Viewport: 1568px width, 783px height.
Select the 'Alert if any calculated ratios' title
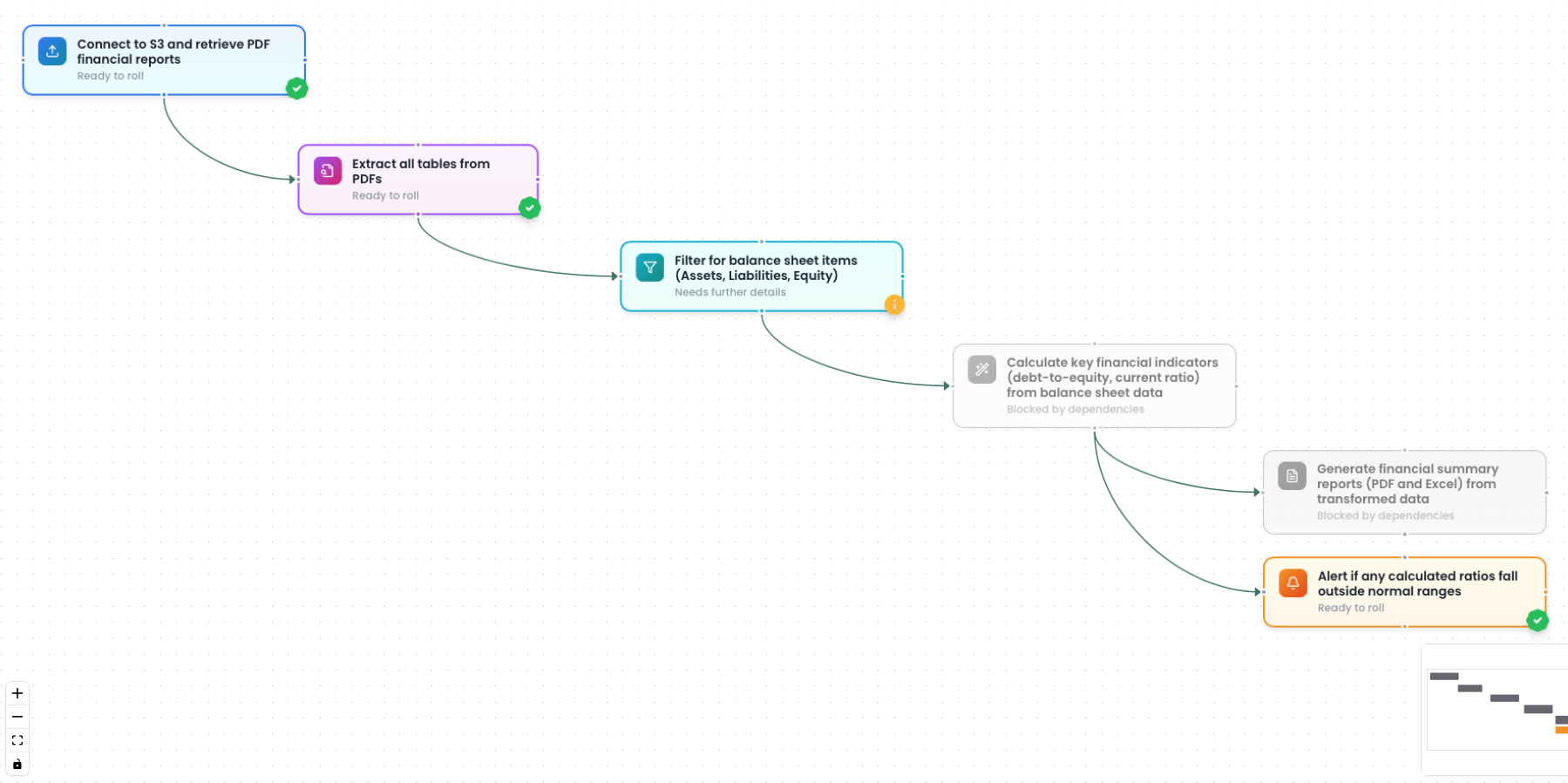coord(1417,583)
